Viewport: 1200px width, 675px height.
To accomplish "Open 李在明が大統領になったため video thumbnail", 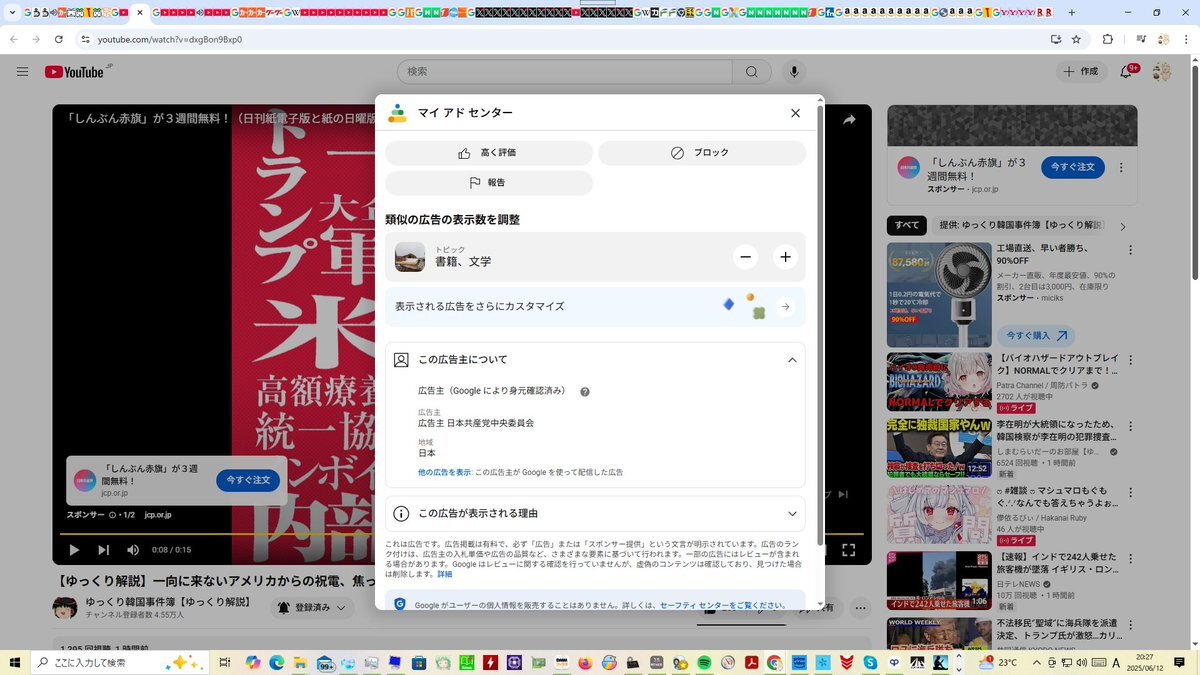I will [x=938, y=447].
